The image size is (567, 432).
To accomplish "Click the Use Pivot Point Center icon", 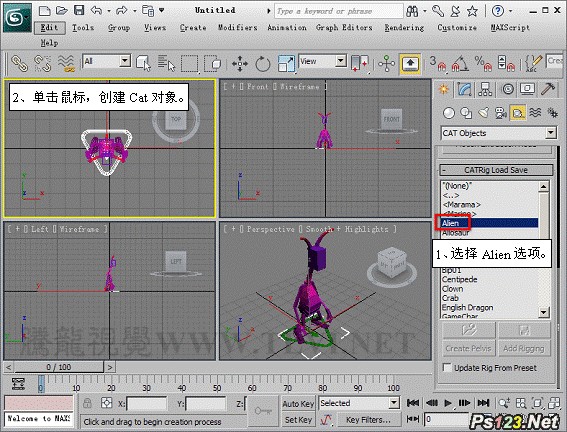I will (x=359, y=63).
